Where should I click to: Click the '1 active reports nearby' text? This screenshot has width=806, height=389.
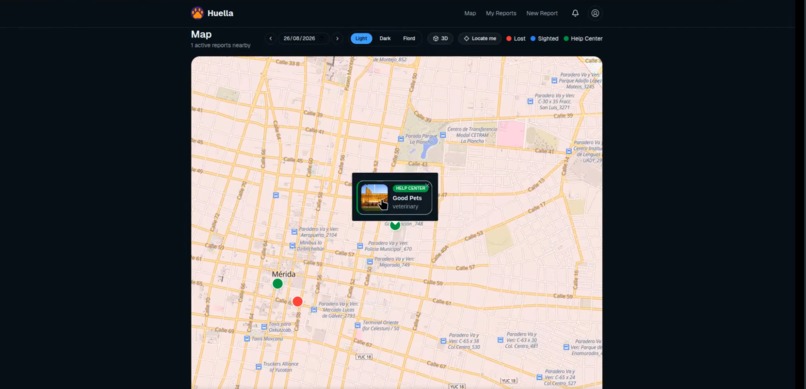(x=221, y=45)
